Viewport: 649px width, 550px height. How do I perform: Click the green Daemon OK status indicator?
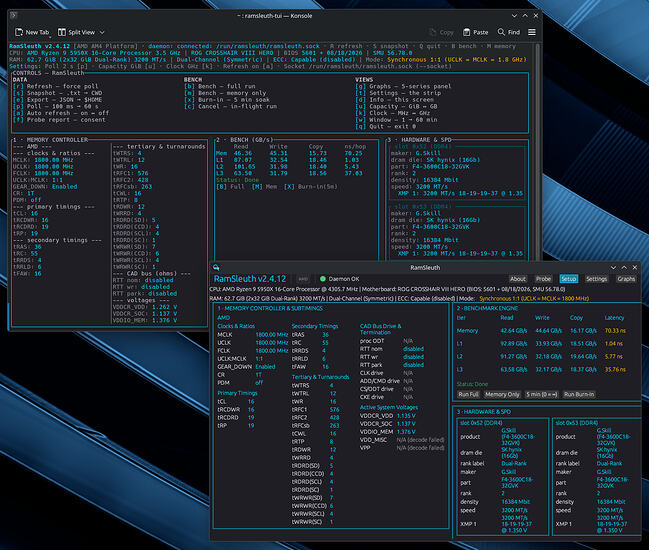(323, 279)
